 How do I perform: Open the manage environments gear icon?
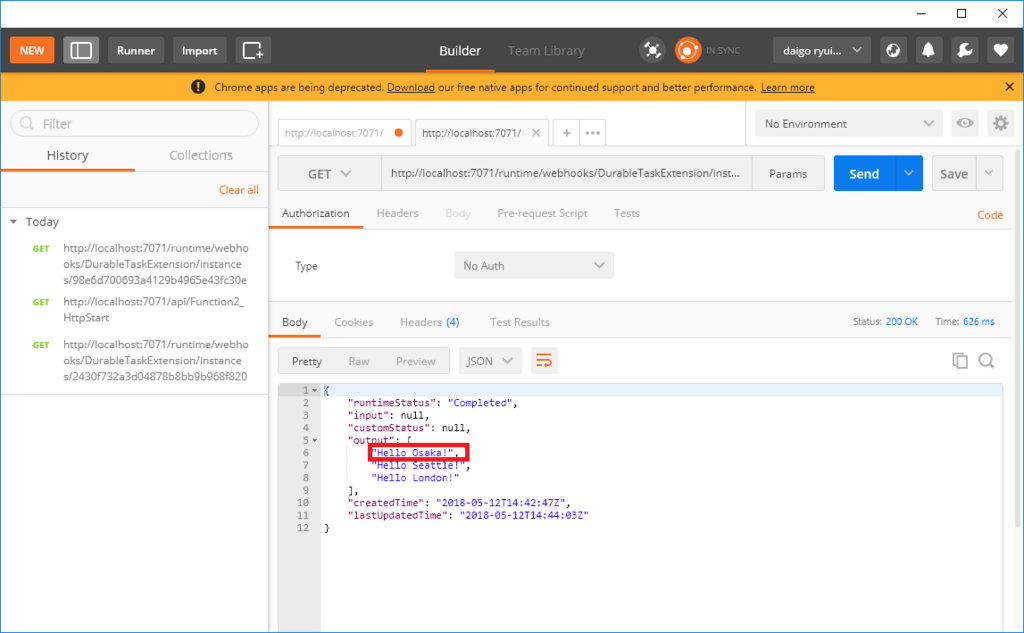coord(1000,123)
